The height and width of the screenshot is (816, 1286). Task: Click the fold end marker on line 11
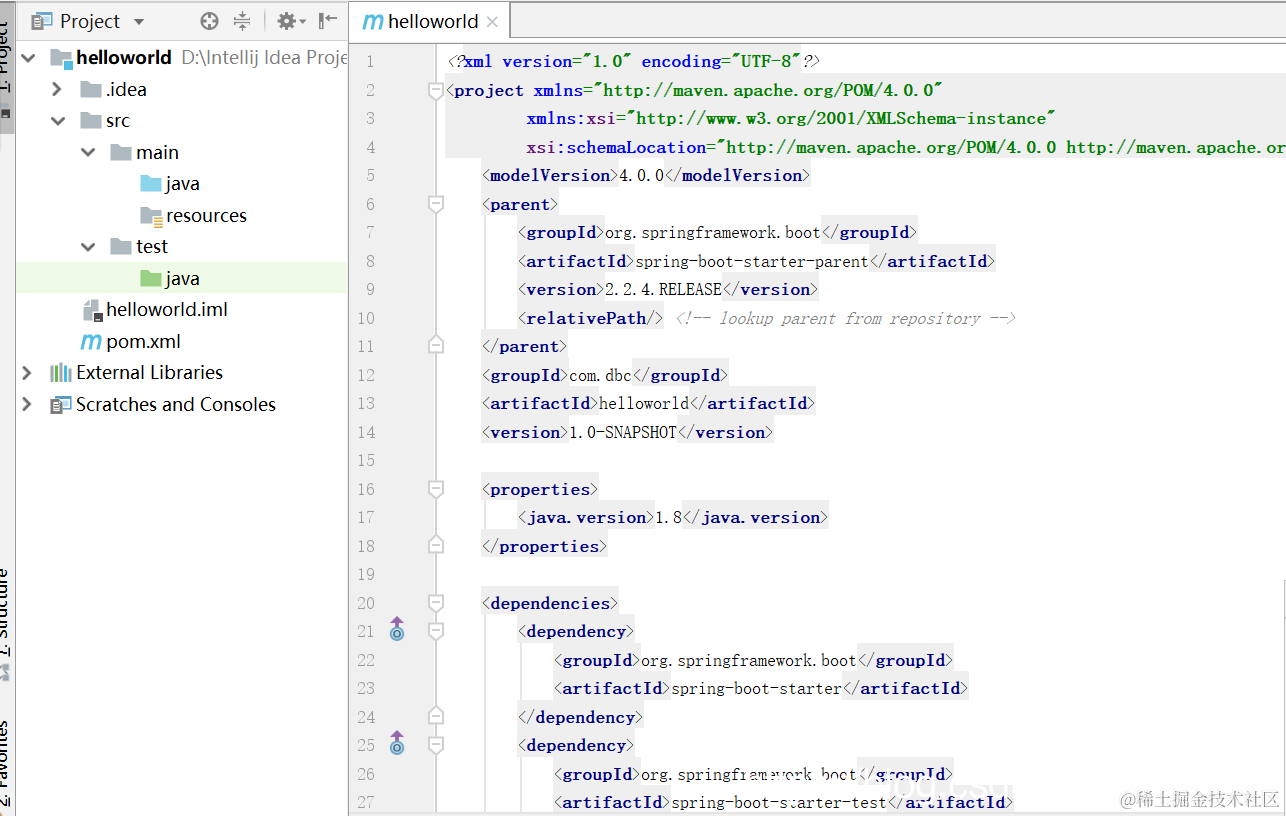click(x=435, y=346)
